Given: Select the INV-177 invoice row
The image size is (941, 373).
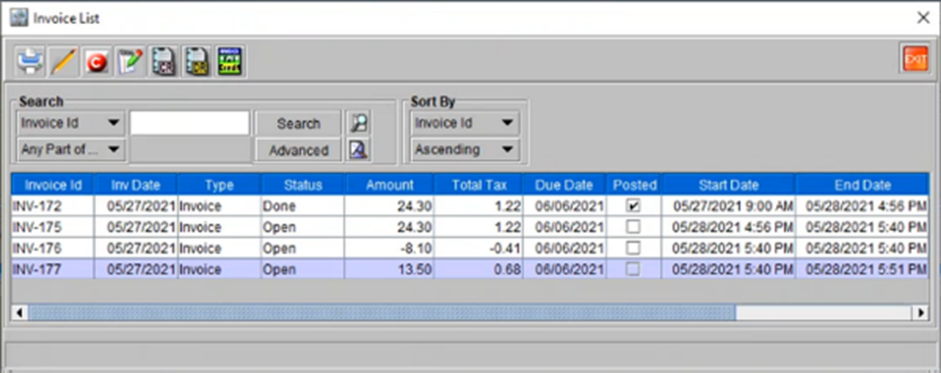Looking at the screenshot, I should click(x=470, y=269).
